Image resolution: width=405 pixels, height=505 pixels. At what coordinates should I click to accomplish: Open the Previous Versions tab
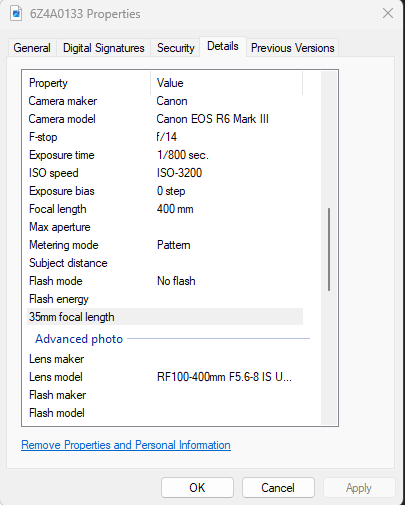(x=293, y=48)
